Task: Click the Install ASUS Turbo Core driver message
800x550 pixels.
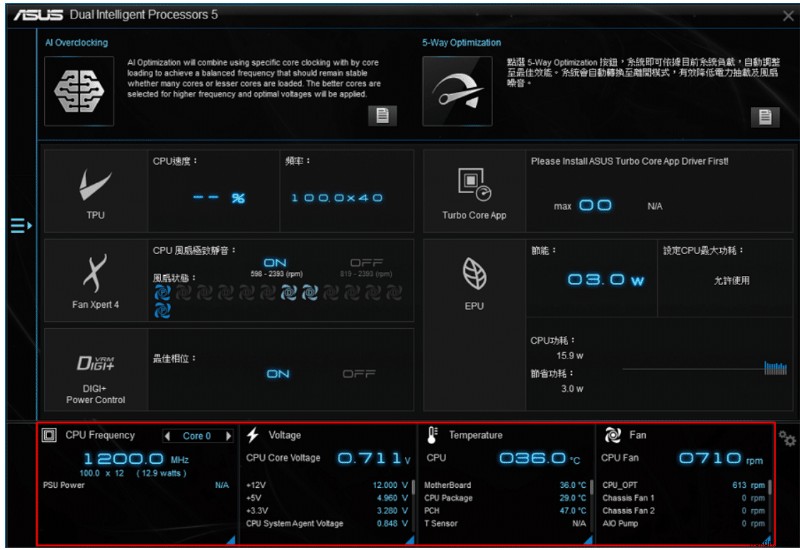Action: coord(630,161)
